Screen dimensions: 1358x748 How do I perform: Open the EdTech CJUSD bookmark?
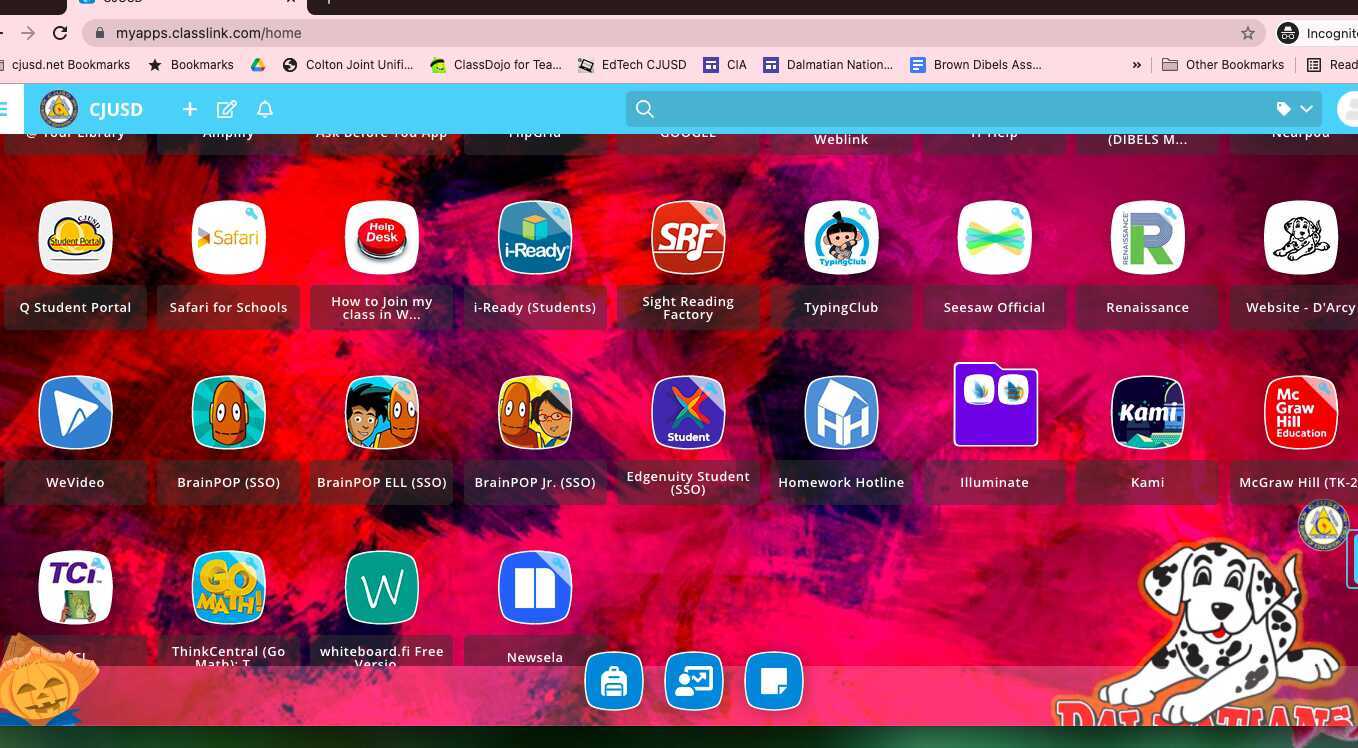(632, 65)
